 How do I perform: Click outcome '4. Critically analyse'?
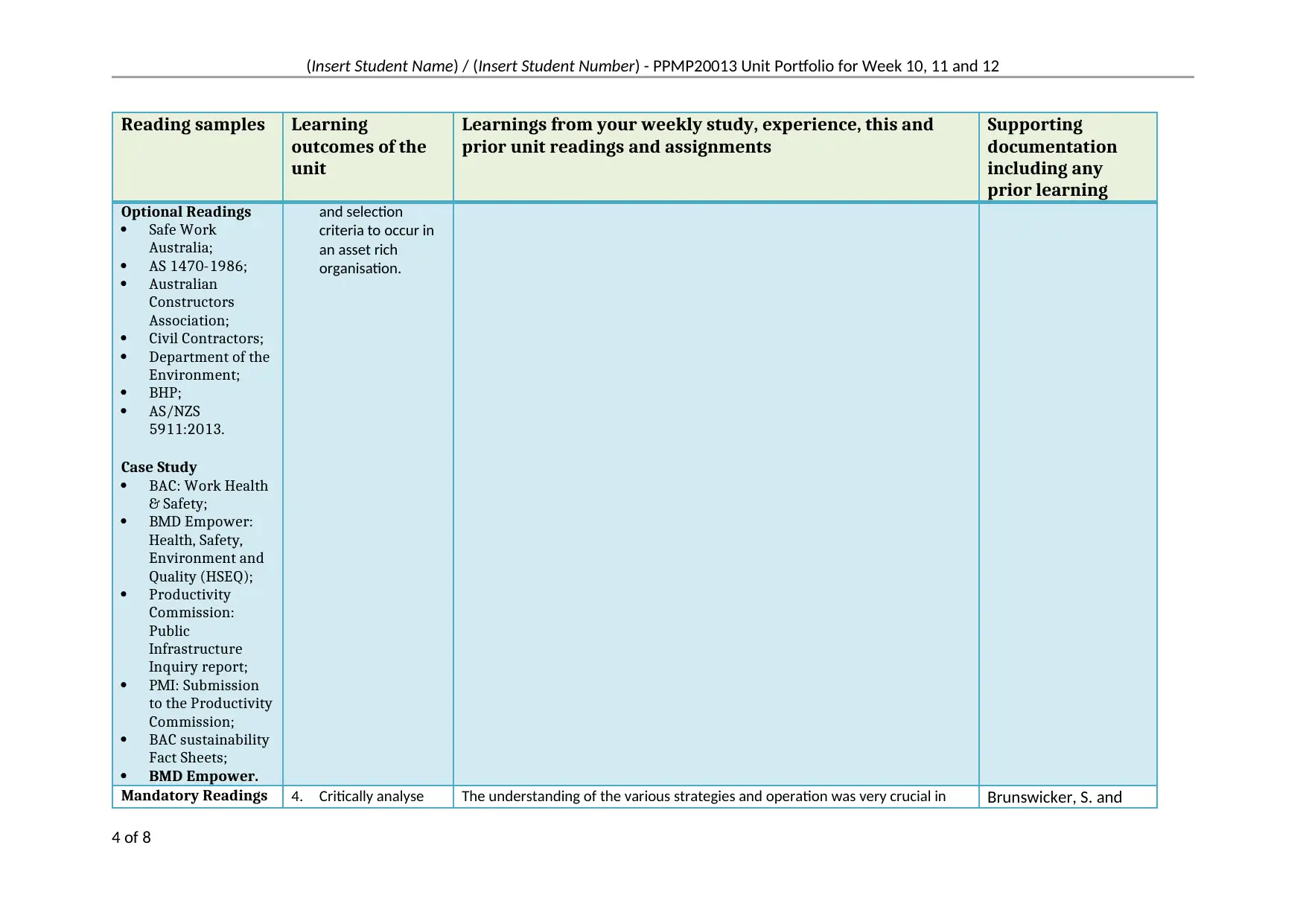tap(357, 796)
